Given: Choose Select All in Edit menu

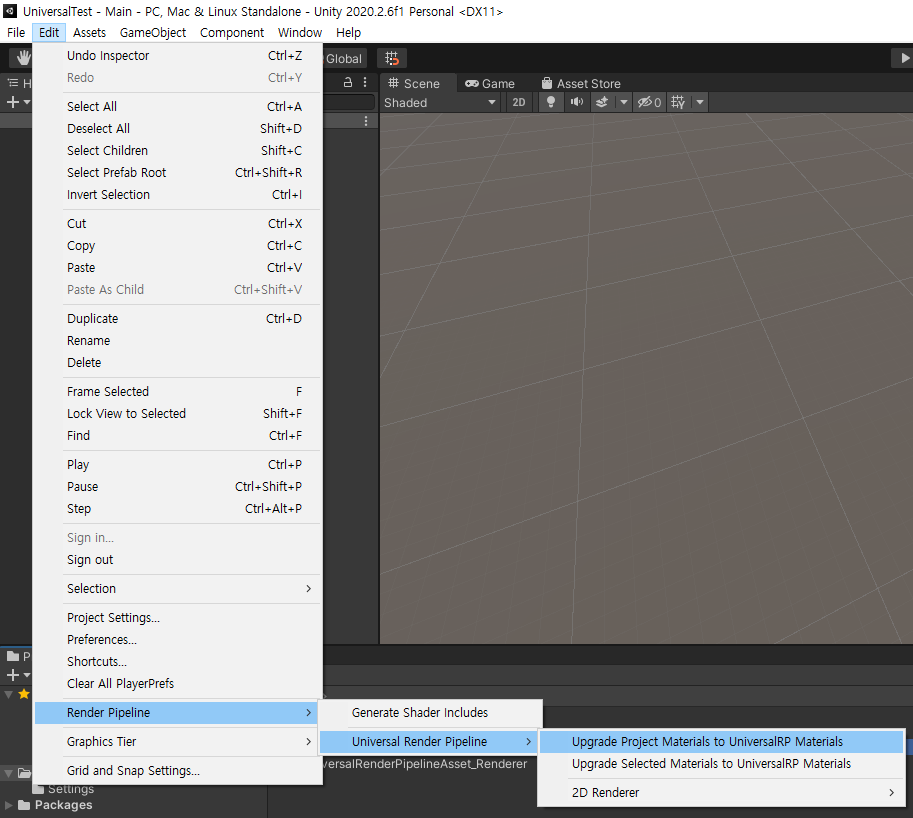Looking at the screenshot, I should pos(178,107).
